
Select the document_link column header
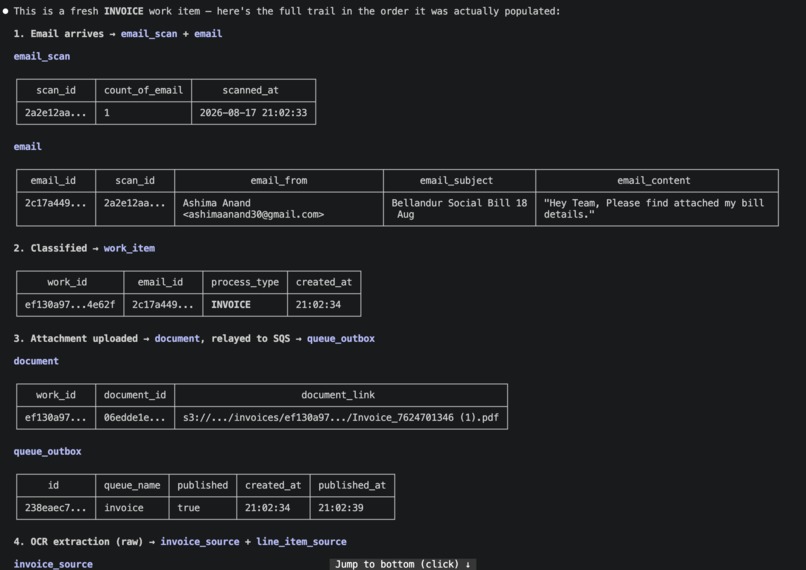coord(341,395)
